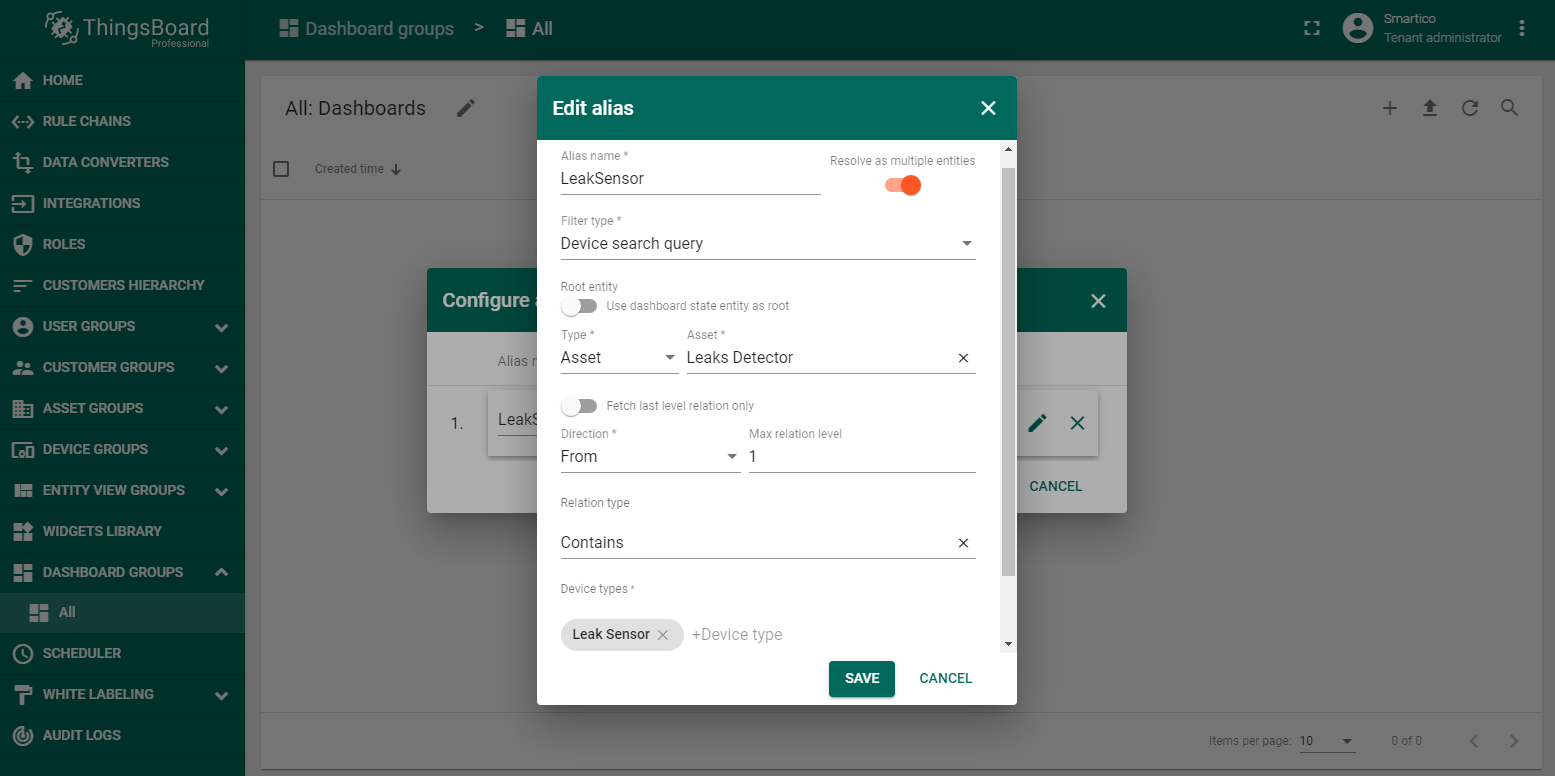Open the Filter type dropdown

click(767, 244)
